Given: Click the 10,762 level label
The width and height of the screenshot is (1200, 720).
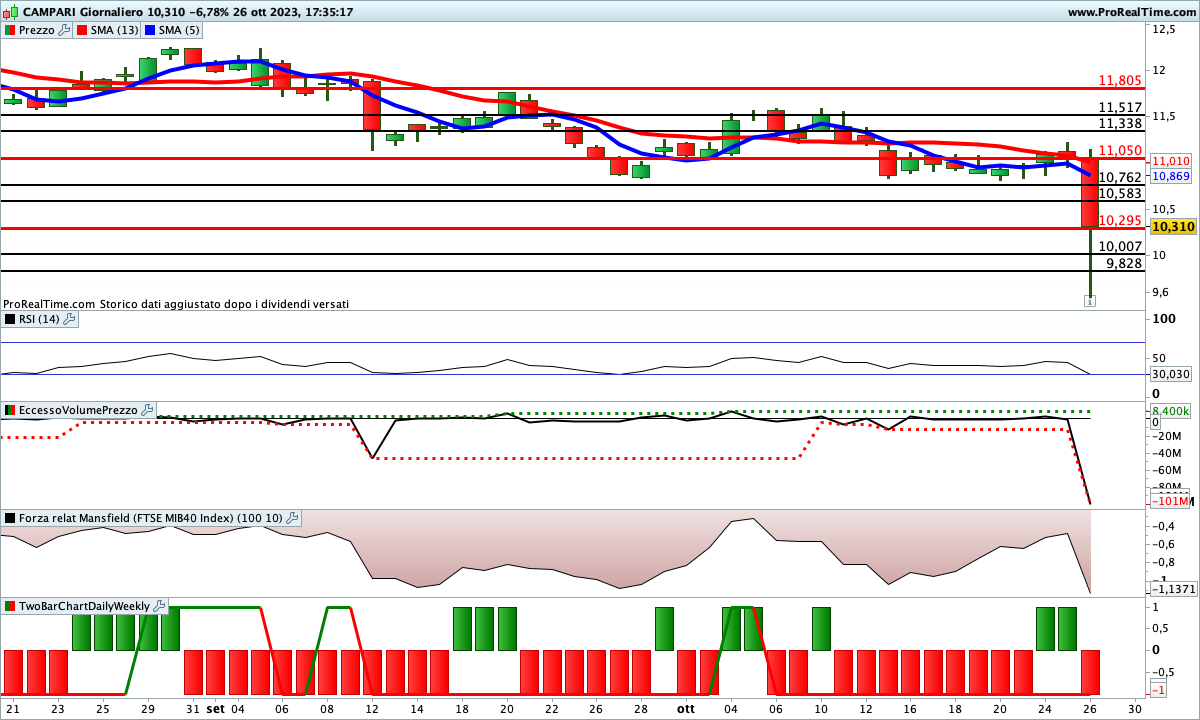Looking at the screenshot, I should [x=1120, y=177].
